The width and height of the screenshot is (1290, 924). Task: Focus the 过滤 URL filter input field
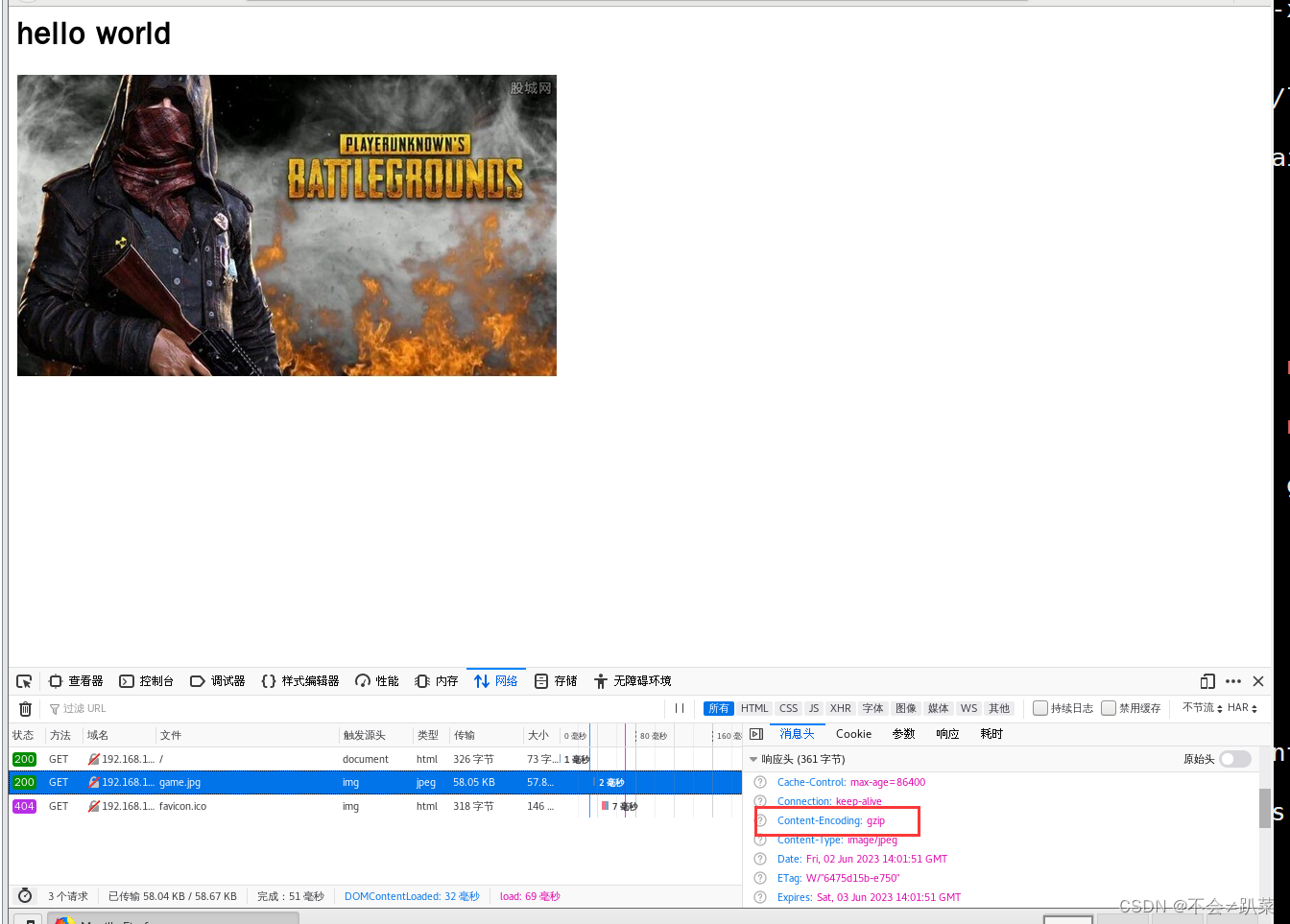coord(355,709)
